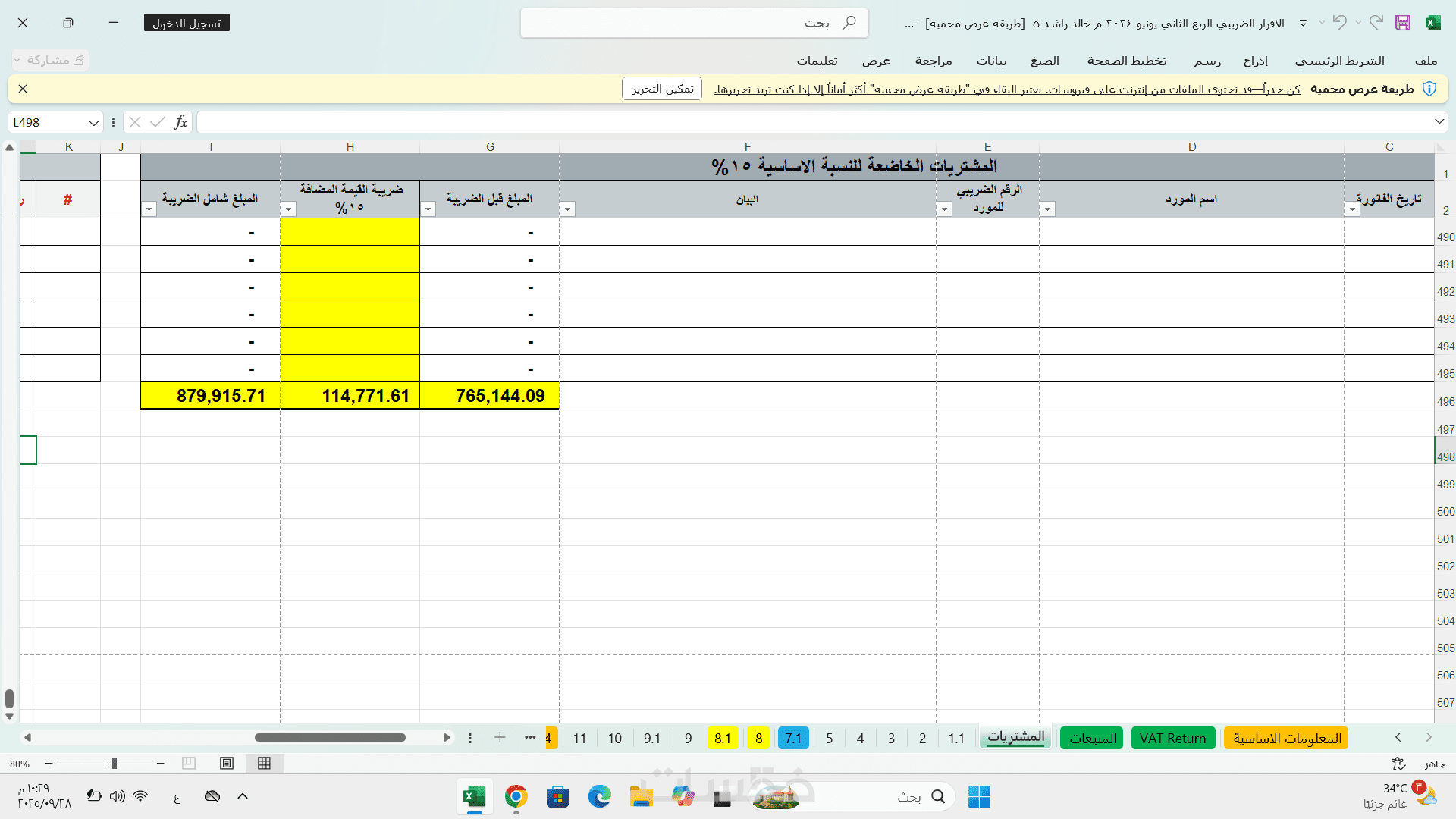Dismiss the Protected View yellow bar
The width and height of the screenshot is (1456, 819).
coord(23,89)
